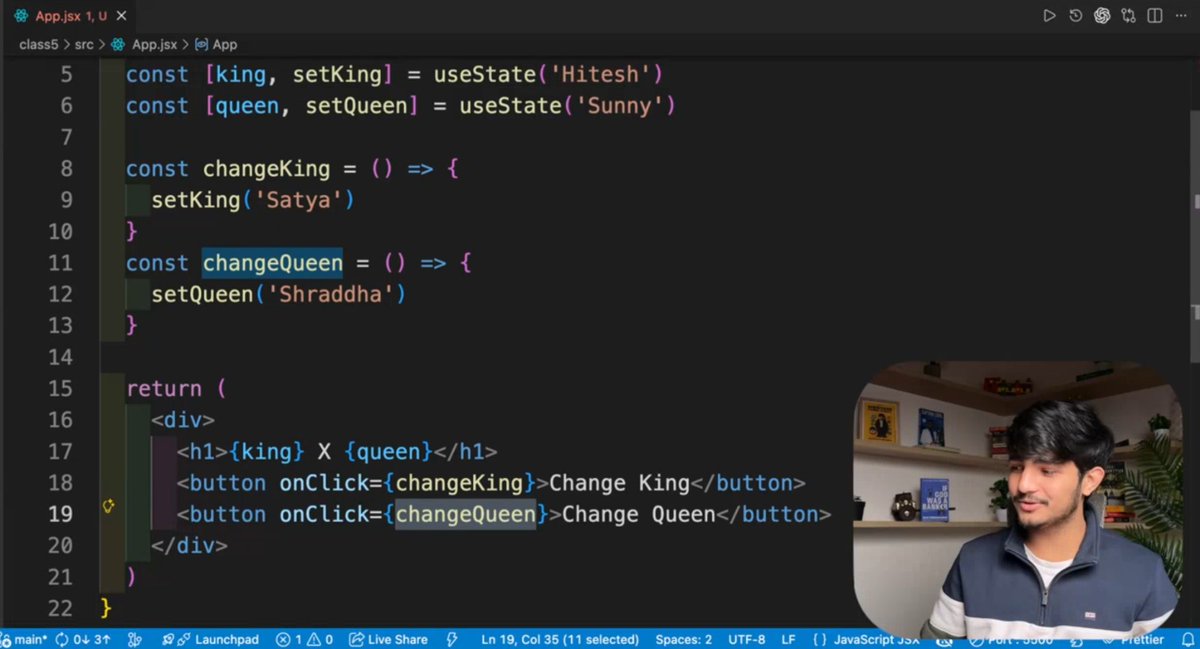1200x649 pixels.
Task: Run the code with the play icon
Action: [x=1049, y=15]
